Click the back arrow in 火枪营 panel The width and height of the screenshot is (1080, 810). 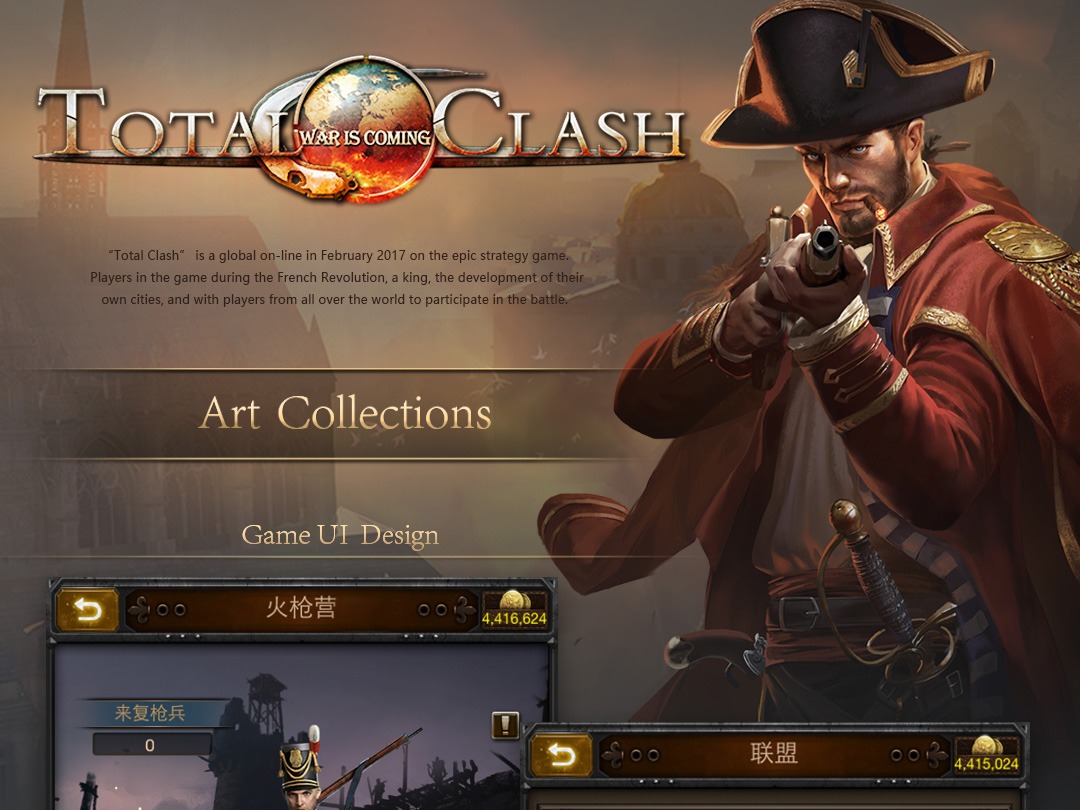(87, 610)
